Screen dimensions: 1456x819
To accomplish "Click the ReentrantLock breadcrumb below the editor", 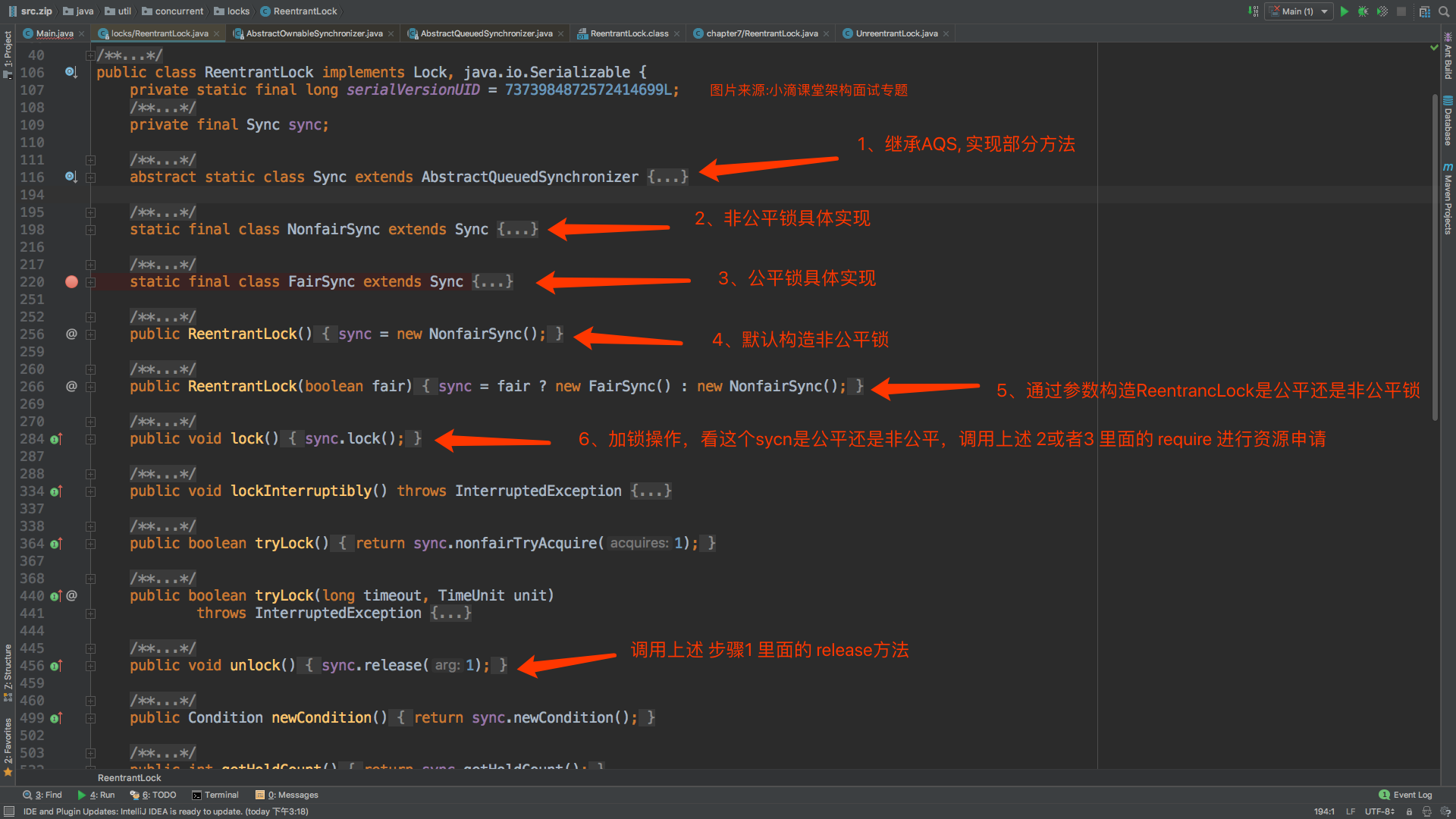I will pyautogui.click(x=130, y=778).
